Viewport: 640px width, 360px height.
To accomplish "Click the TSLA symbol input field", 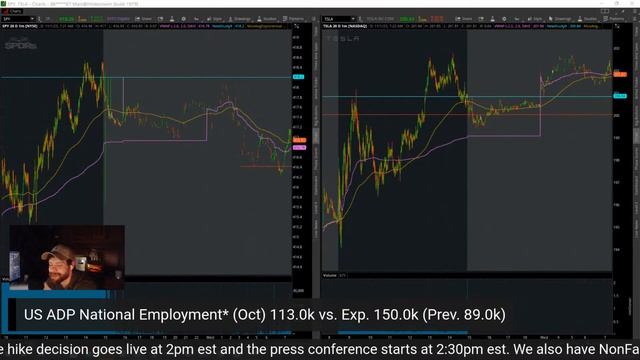I will click(x=338, y=19).
